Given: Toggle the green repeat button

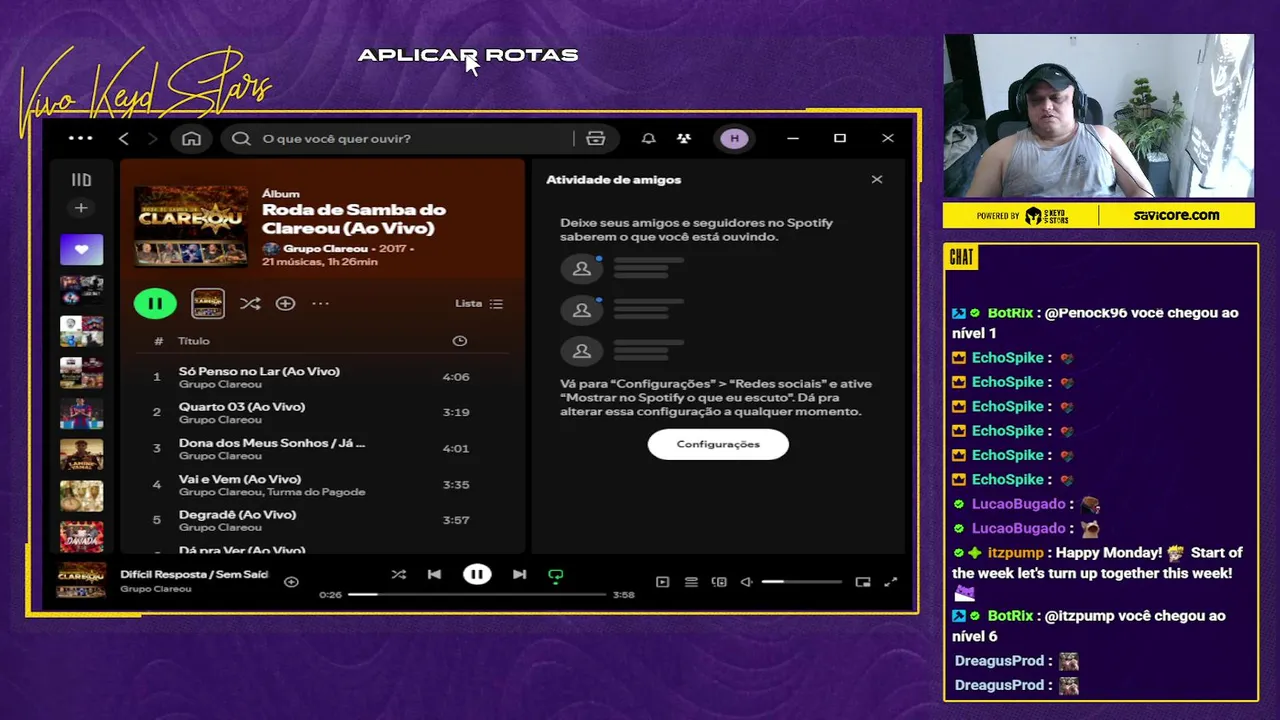Looking at the screenshot, I should 555,575.
